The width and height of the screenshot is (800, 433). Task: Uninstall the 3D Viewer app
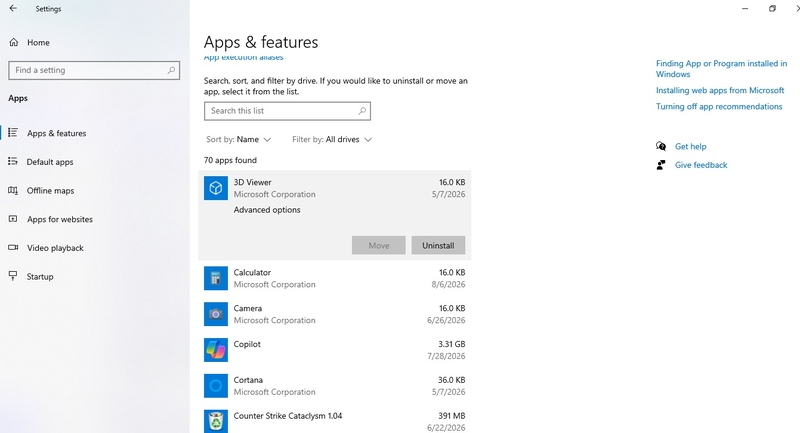(x=438, y=245)
